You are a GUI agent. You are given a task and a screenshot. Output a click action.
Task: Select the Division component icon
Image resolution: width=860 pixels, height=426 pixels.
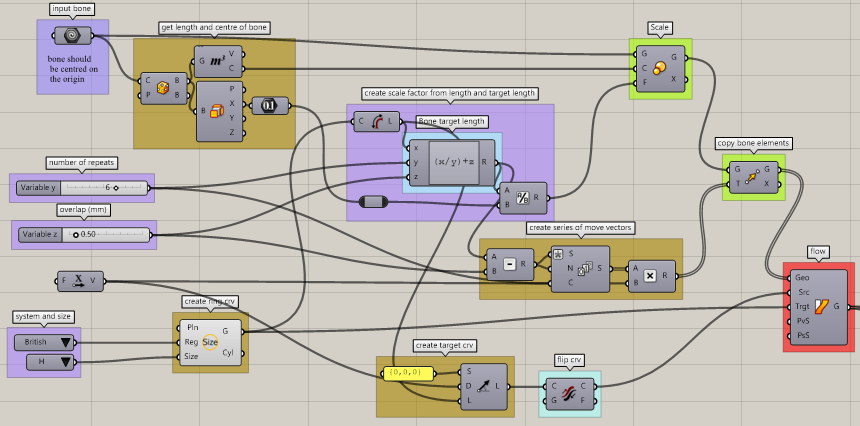point(522,198)
